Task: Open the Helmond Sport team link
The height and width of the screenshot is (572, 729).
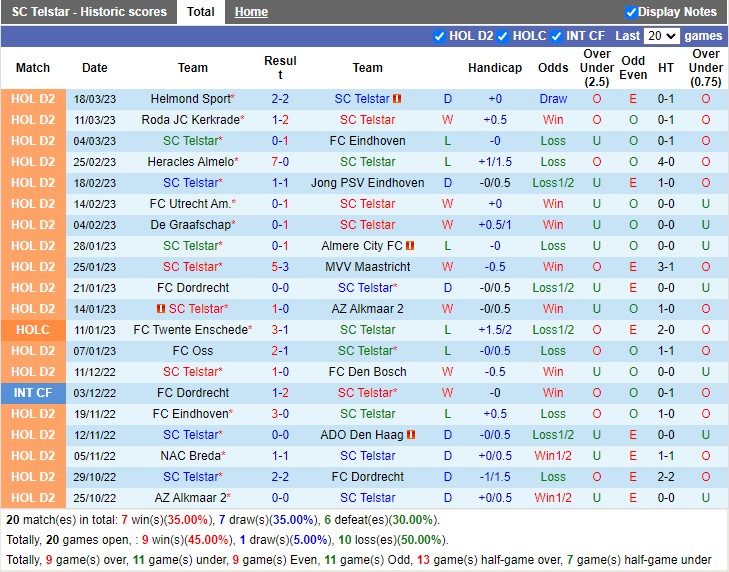Action: pyautogui.click(x=190, y=99)
